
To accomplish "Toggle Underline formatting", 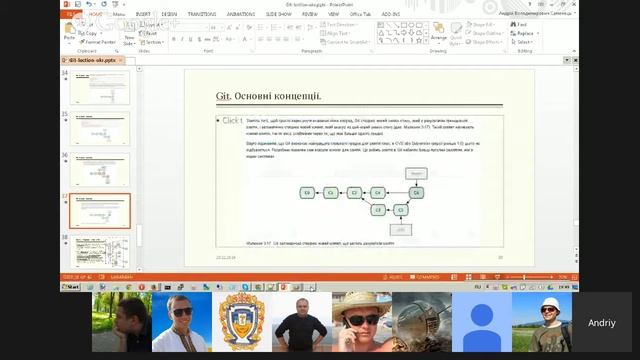I will point(191,39).
